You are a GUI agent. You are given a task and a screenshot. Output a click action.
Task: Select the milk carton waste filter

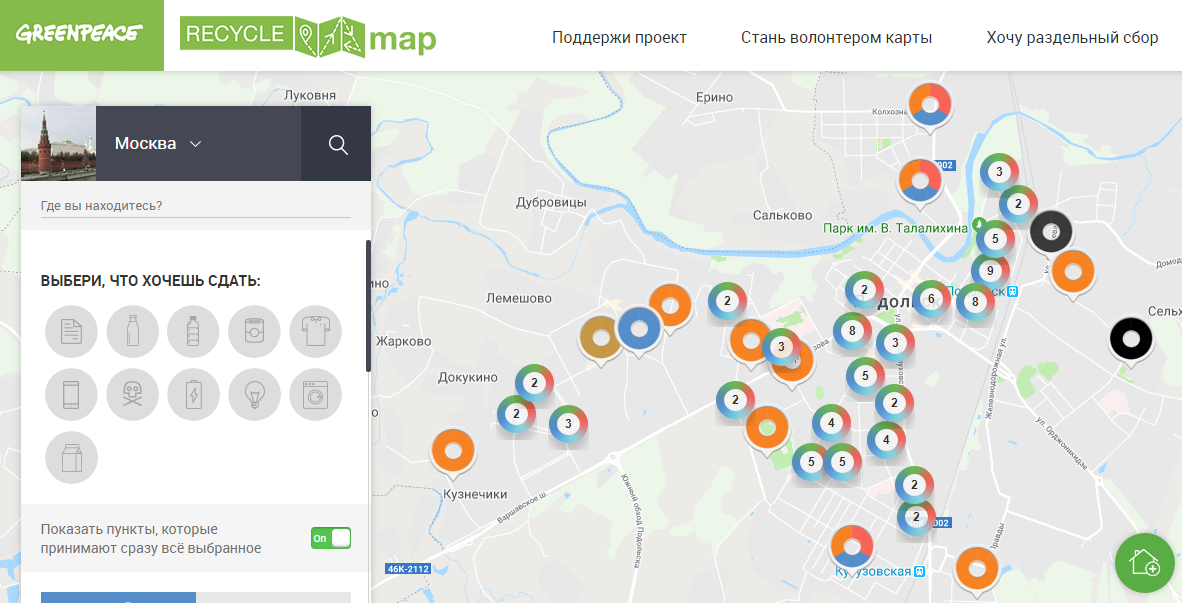71,457
